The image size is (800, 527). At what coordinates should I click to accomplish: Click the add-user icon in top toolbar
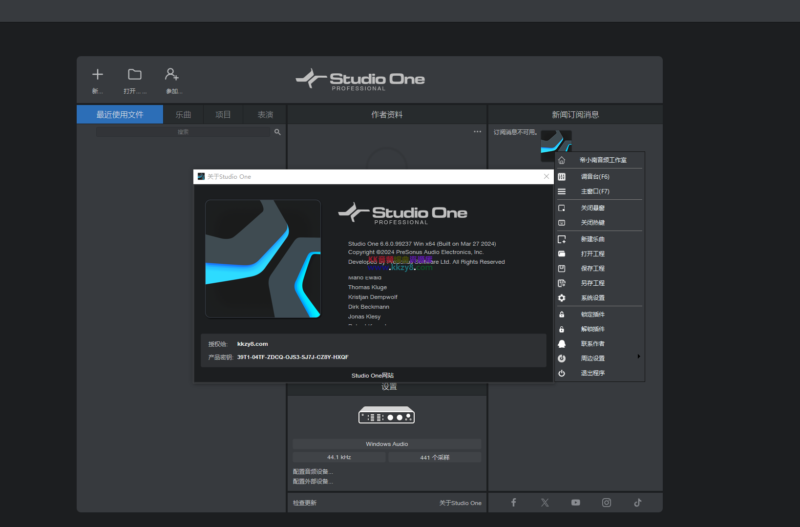coord(172,74)
